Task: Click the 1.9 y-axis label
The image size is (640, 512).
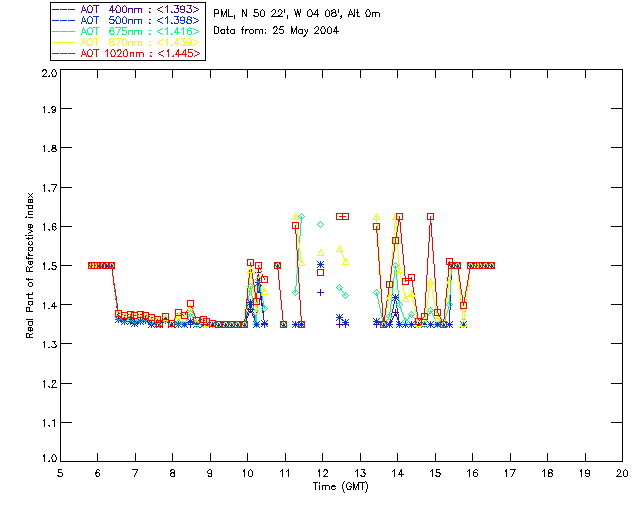Action: point(49,109)
